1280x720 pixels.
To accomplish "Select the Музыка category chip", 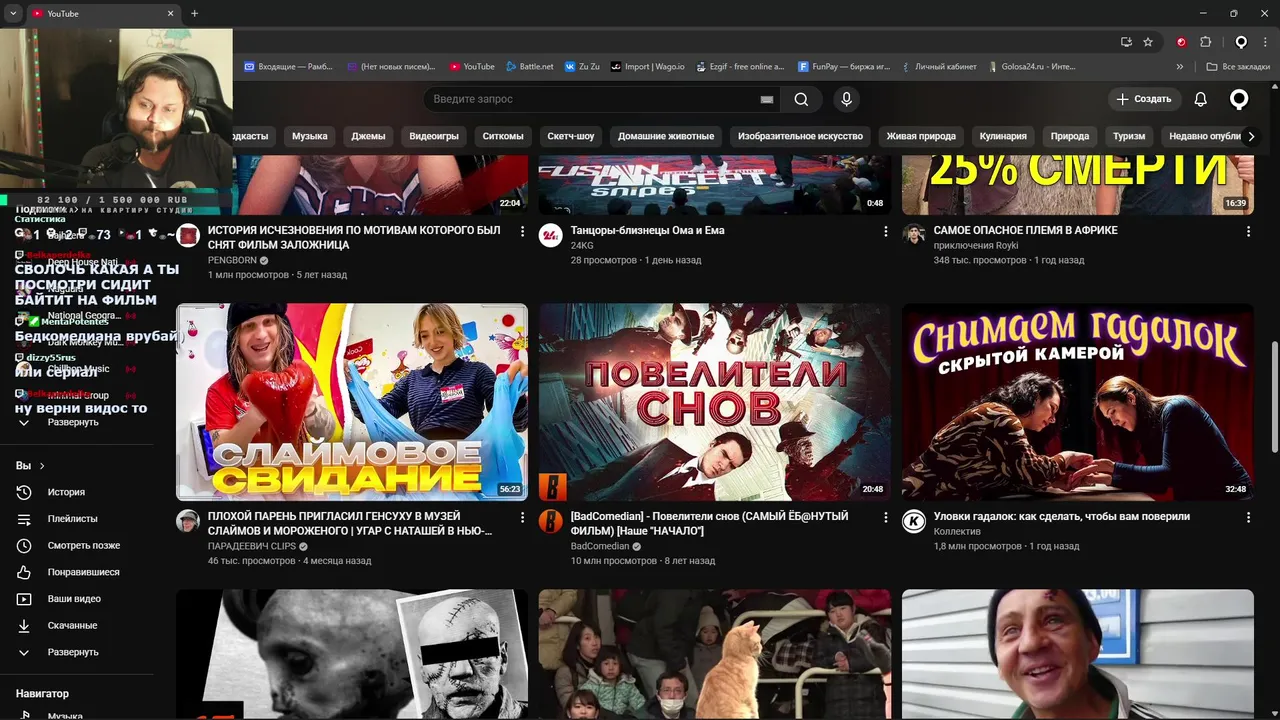I will tap(309, 136).
